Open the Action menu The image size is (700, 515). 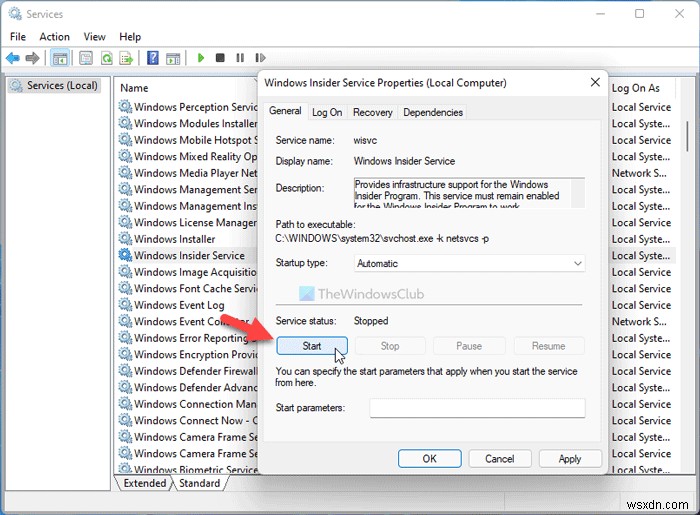click(54, 37)
